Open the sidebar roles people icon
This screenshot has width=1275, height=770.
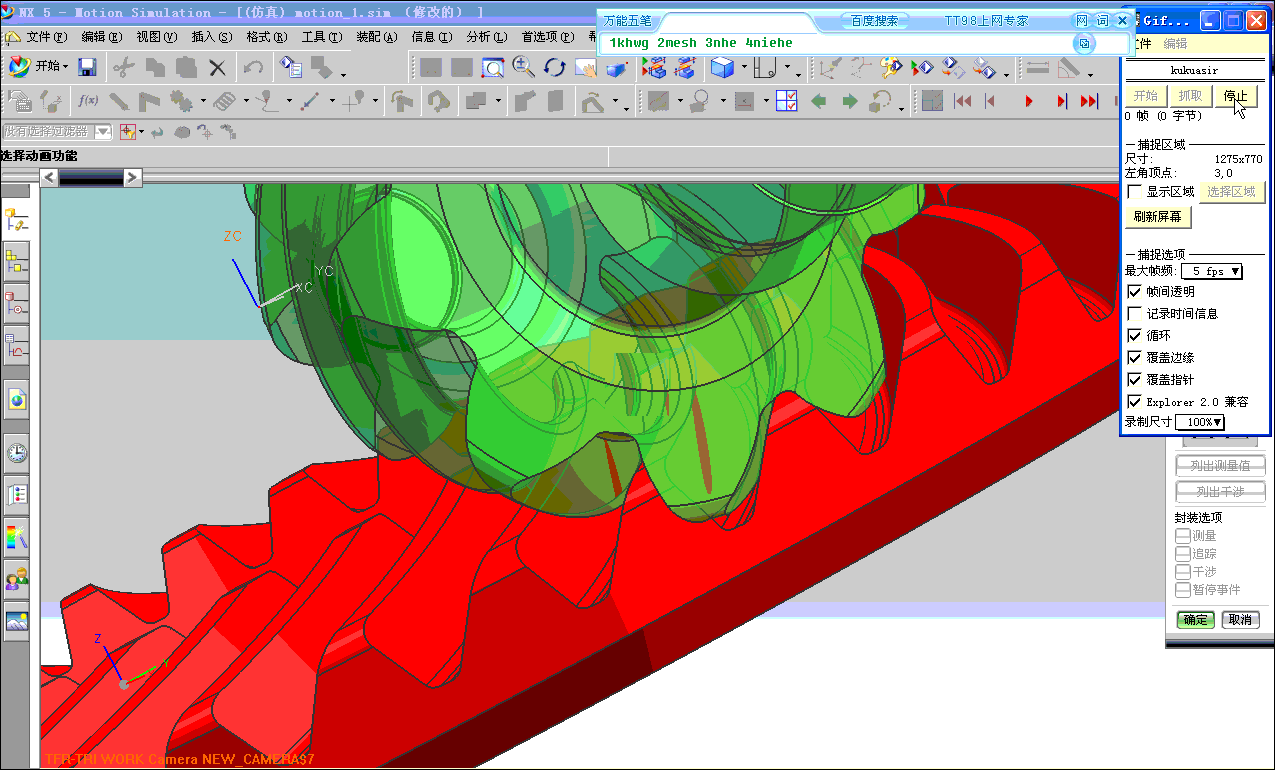[17, 578]
